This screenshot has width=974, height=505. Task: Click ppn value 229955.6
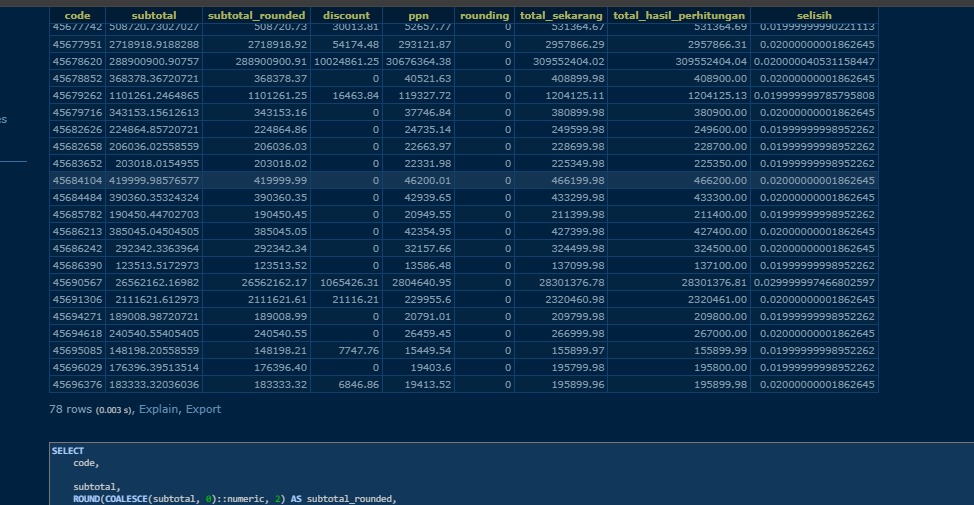pos(419,299)
